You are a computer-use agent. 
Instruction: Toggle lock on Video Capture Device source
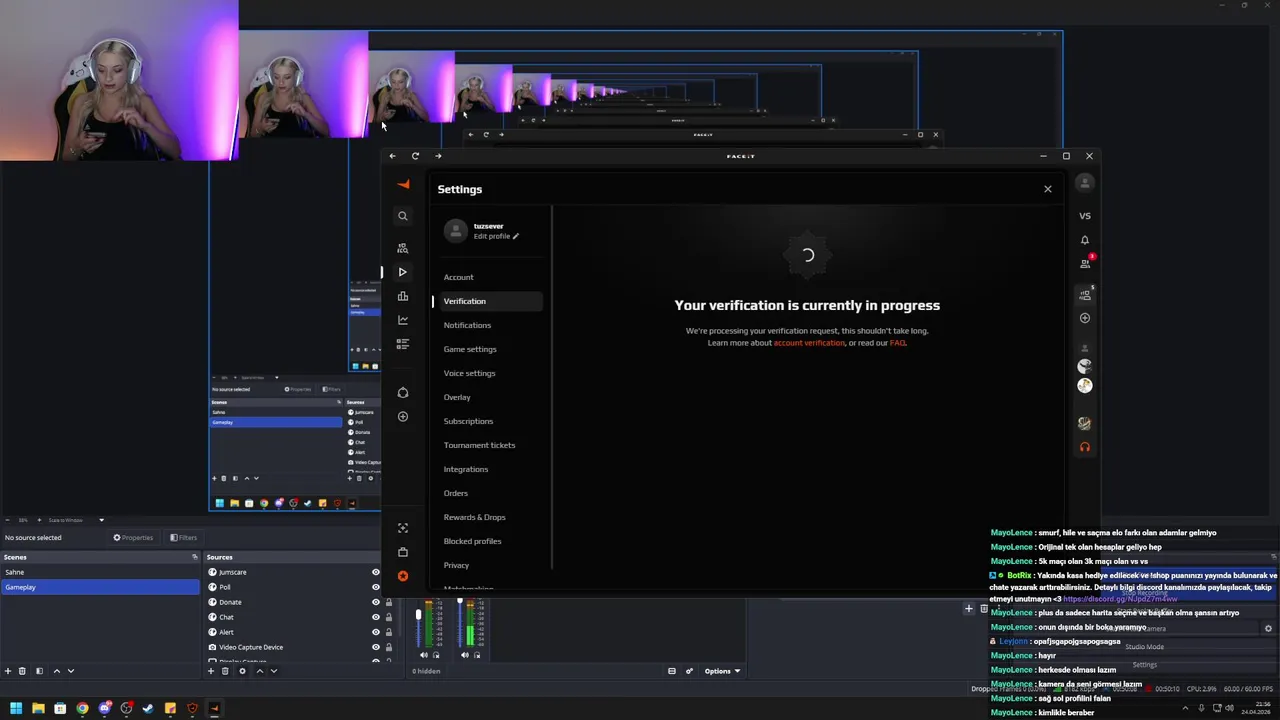tap(389, 647)
